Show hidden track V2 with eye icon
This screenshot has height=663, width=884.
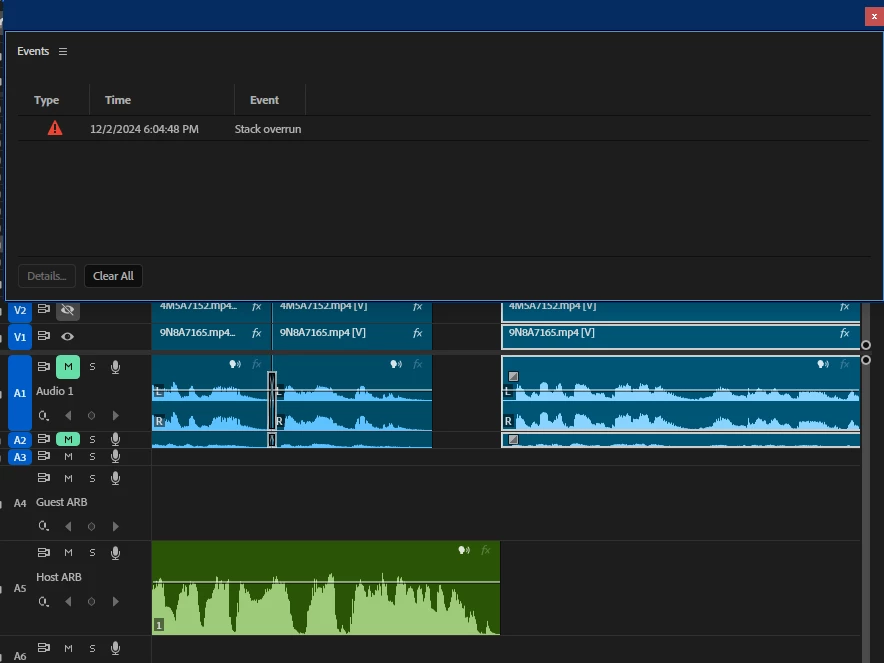68,310
